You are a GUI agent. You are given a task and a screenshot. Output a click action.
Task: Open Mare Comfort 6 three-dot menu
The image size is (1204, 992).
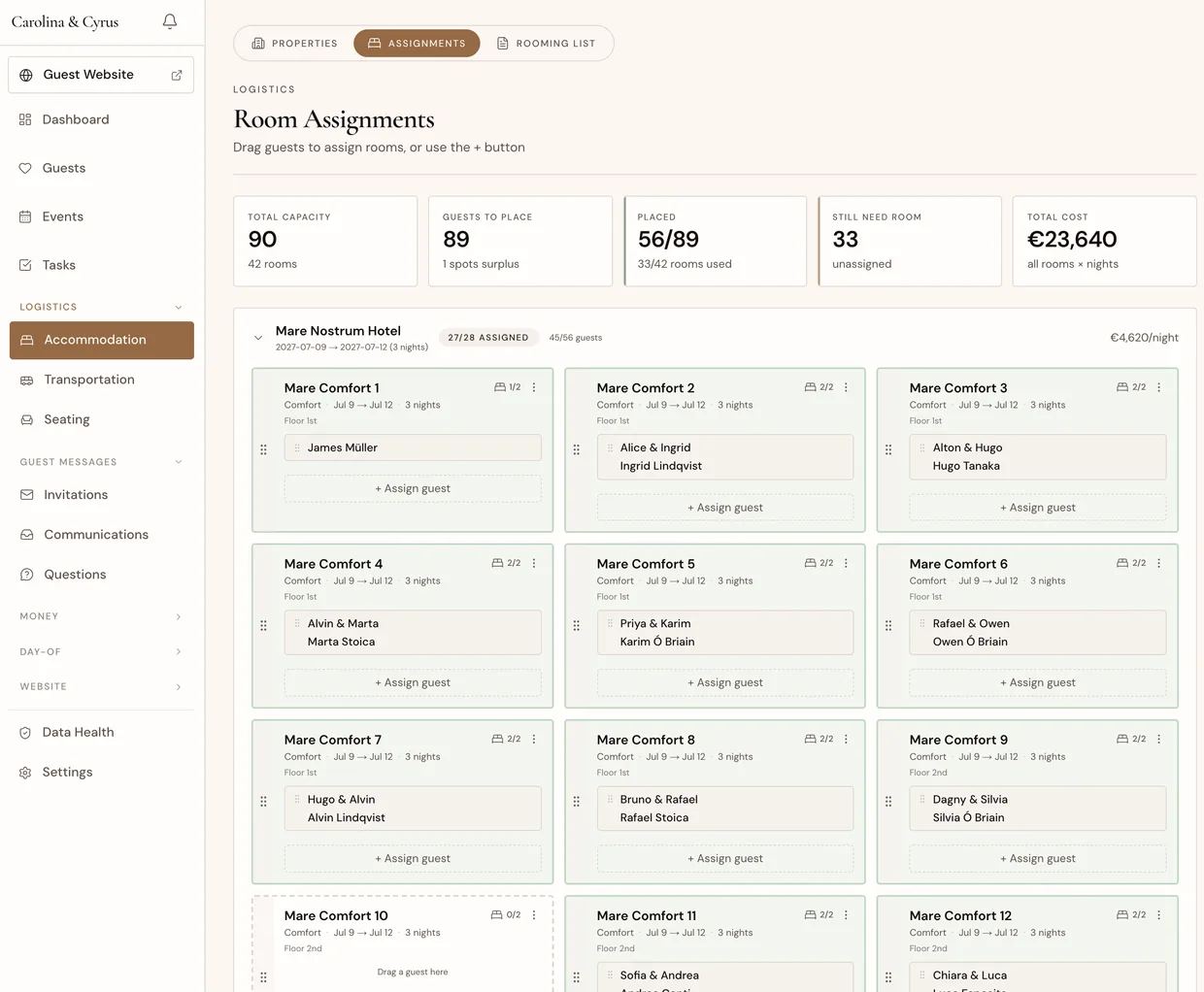[1158, 563]
